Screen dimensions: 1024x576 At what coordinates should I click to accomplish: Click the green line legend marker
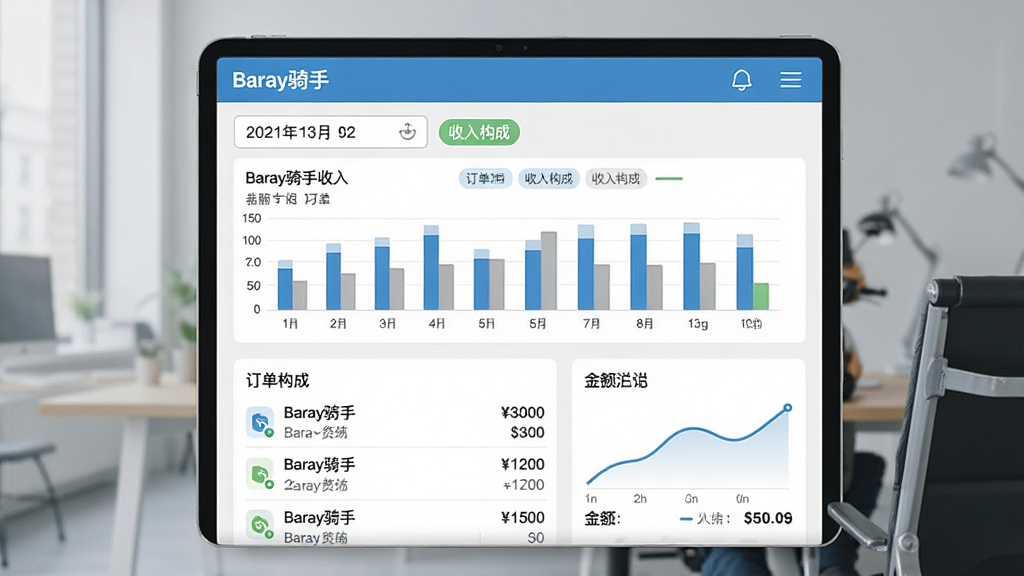click(x=669, y=178)
